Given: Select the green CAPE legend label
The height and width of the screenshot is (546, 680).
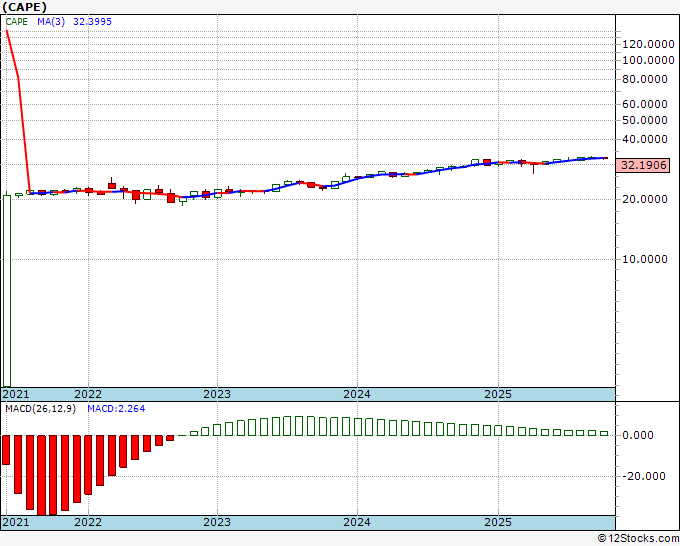Looking at the screenshot, I should [x=16, y=22].
